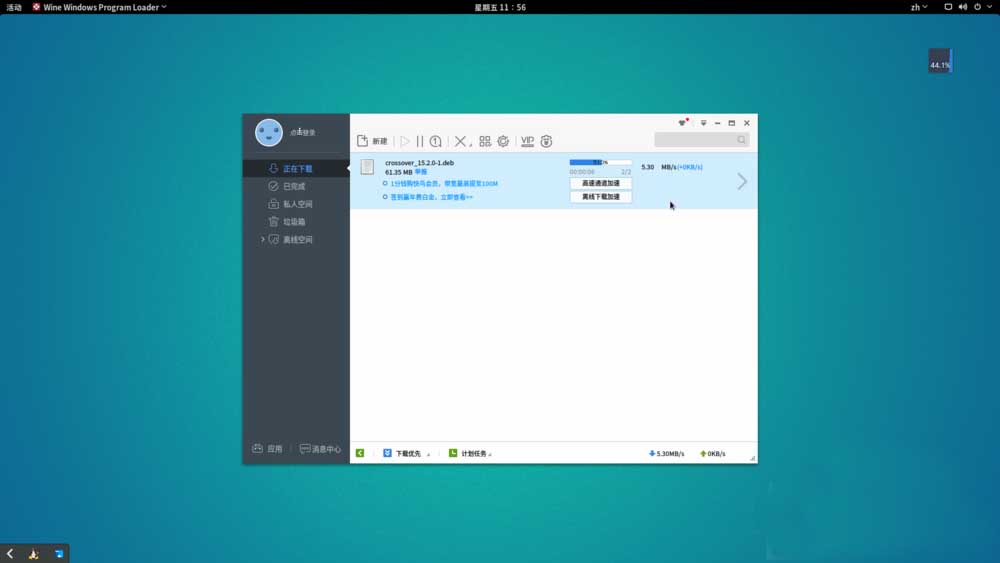Screen dimensions: 1000x563
Task: Click the 离线下载加速 button
Action: coord(601,197)
